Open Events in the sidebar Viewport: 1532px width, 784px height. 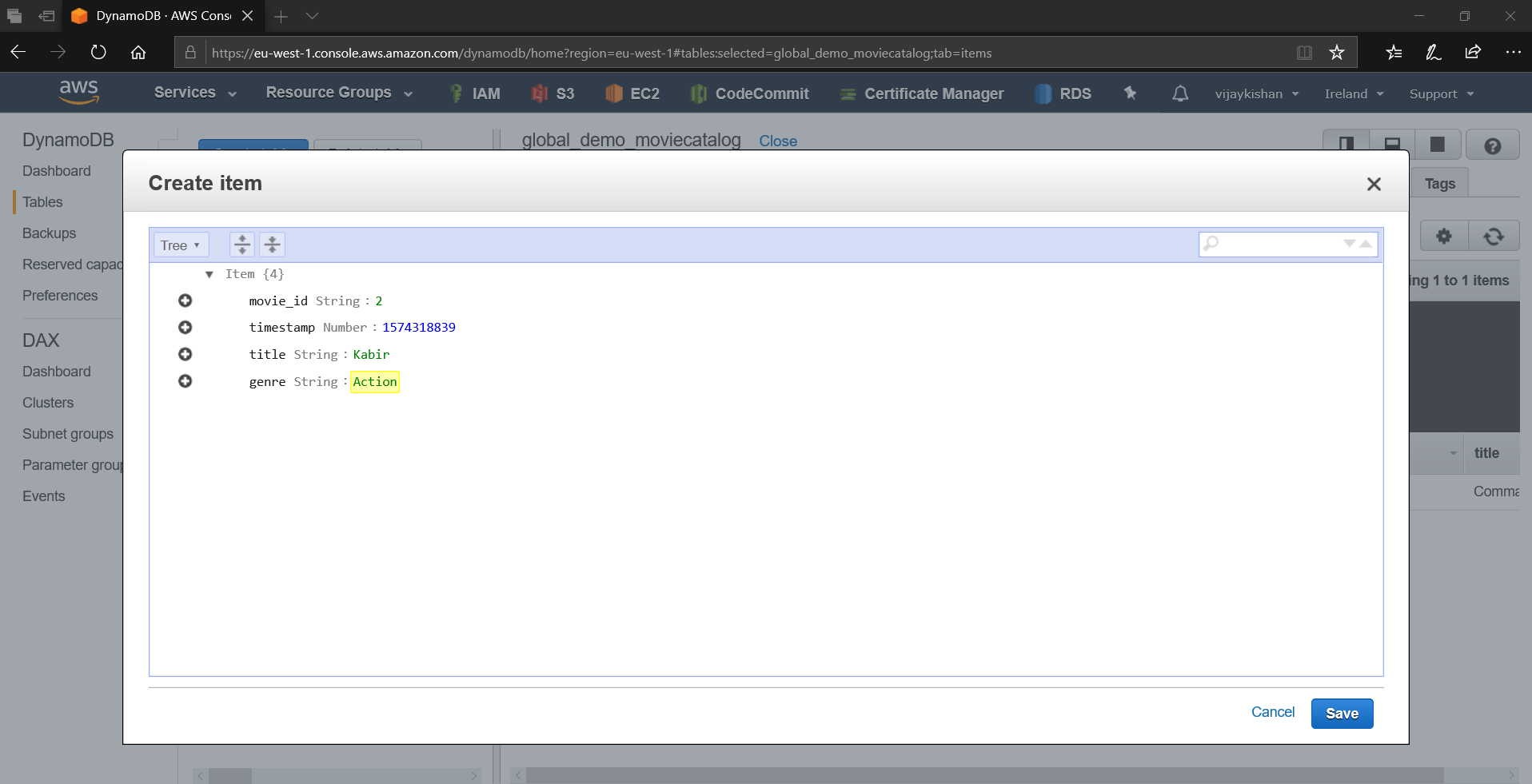pyautogui.click(x=44, y=496)
